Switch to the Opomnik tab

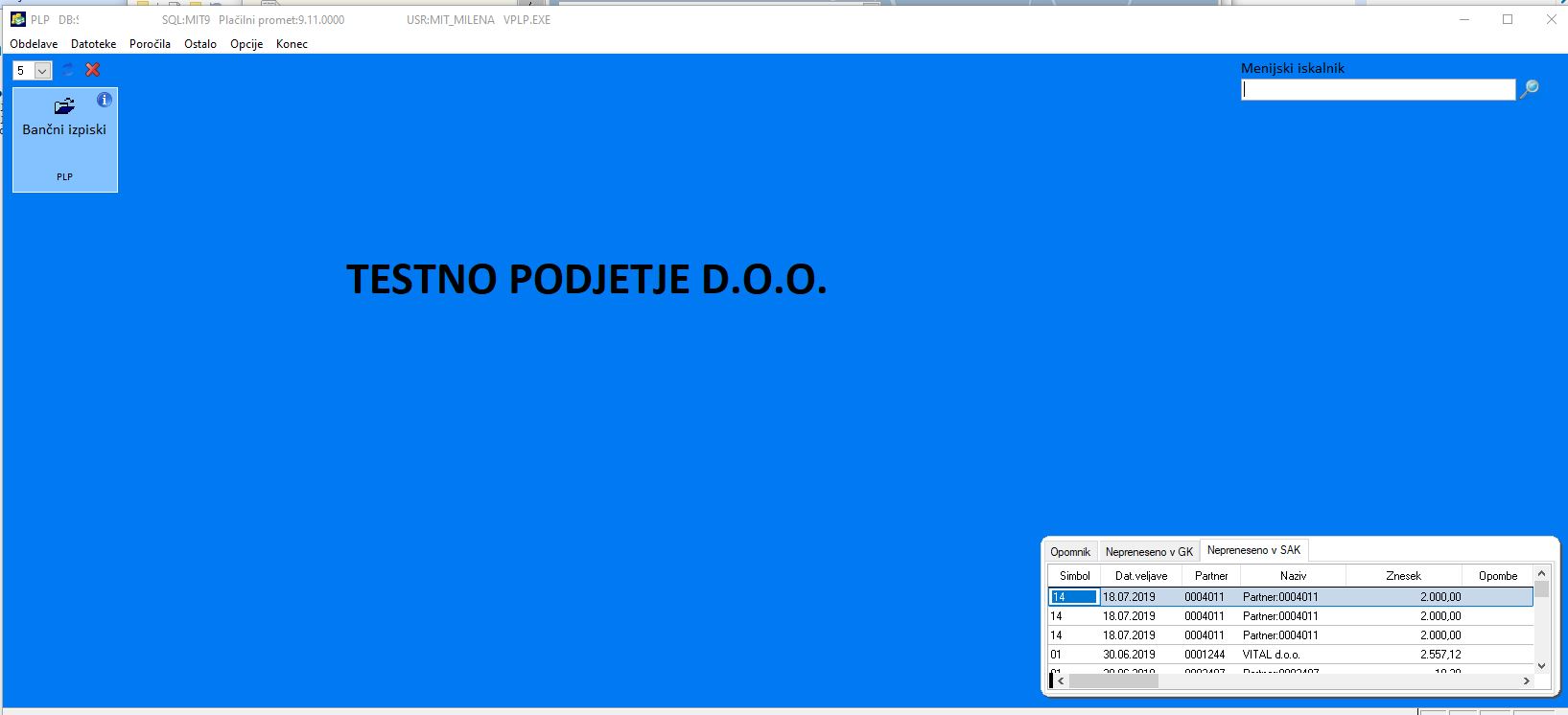click(1070, 552)
